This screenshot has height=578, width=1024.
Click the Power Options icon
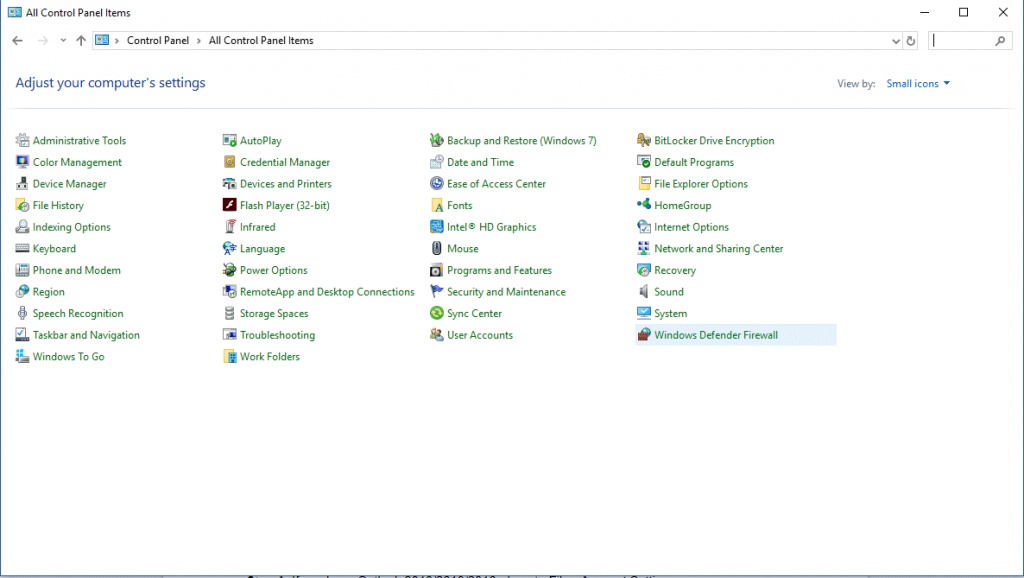(x=229, y=270)
